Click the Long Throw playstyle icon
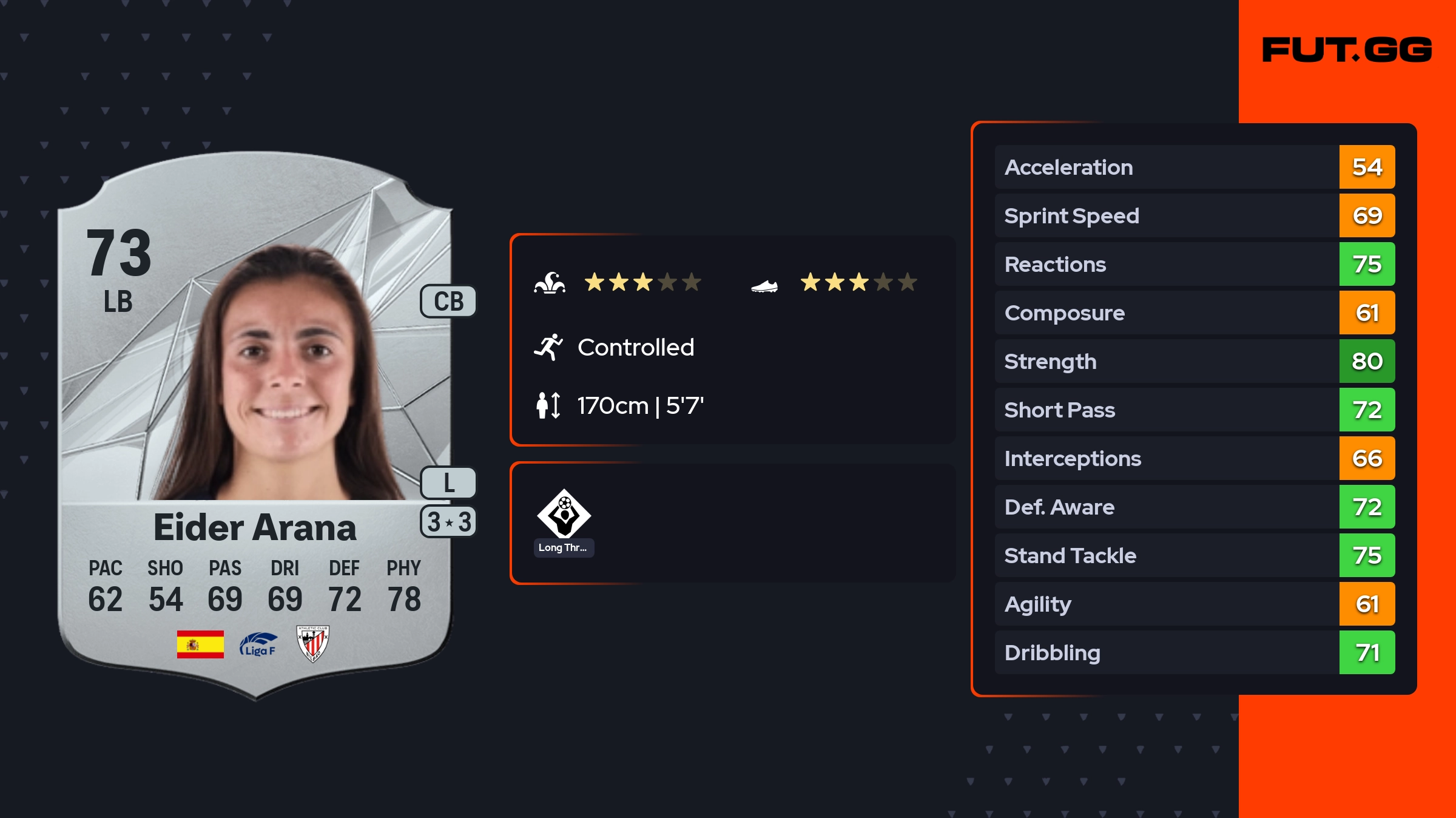This screenshot has width=1456, height=818. tap(564, 515)
